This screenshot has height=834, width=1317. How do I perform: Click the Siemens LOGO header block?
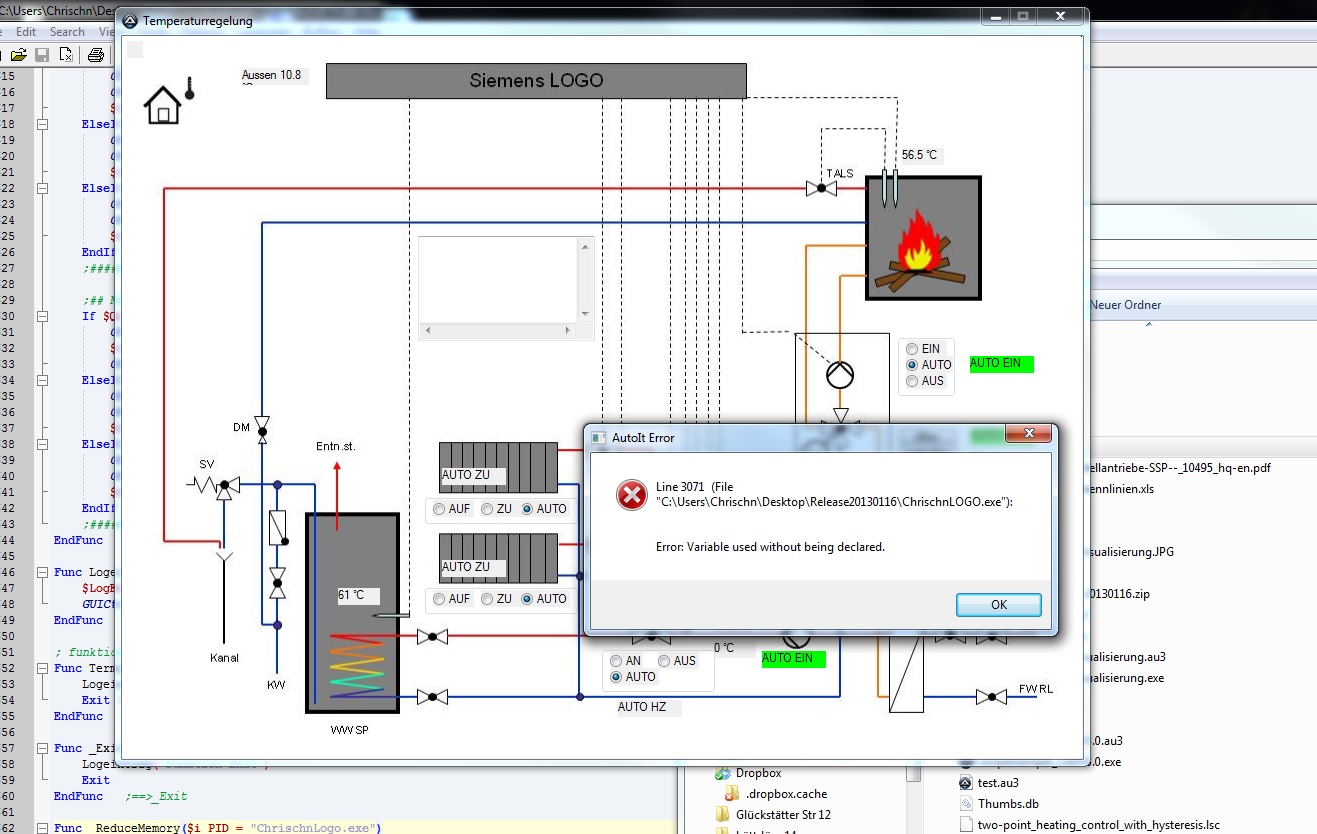[x=536, y=81]
